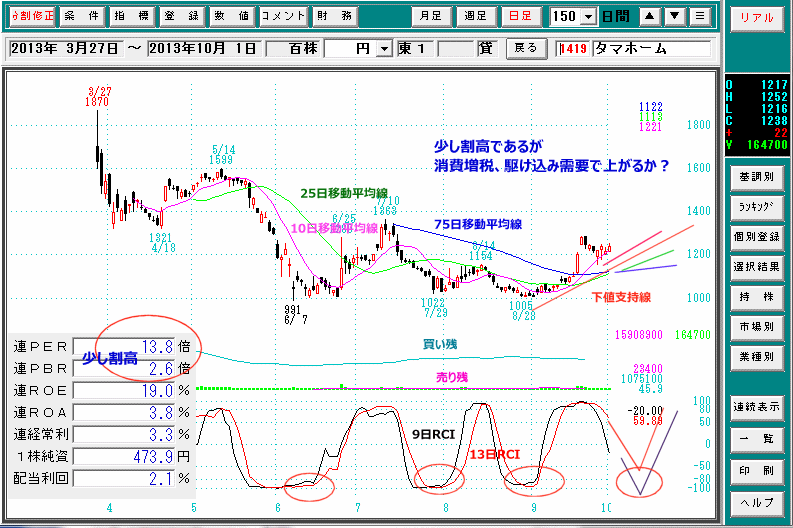Open the ランキング button
The width and height of the screenshot is (793, 528).
(x=757, y=207)
